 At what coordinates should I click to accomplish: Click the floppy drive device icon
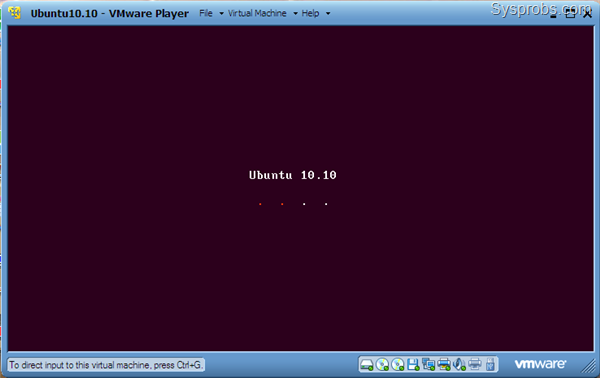coord(413,364)
